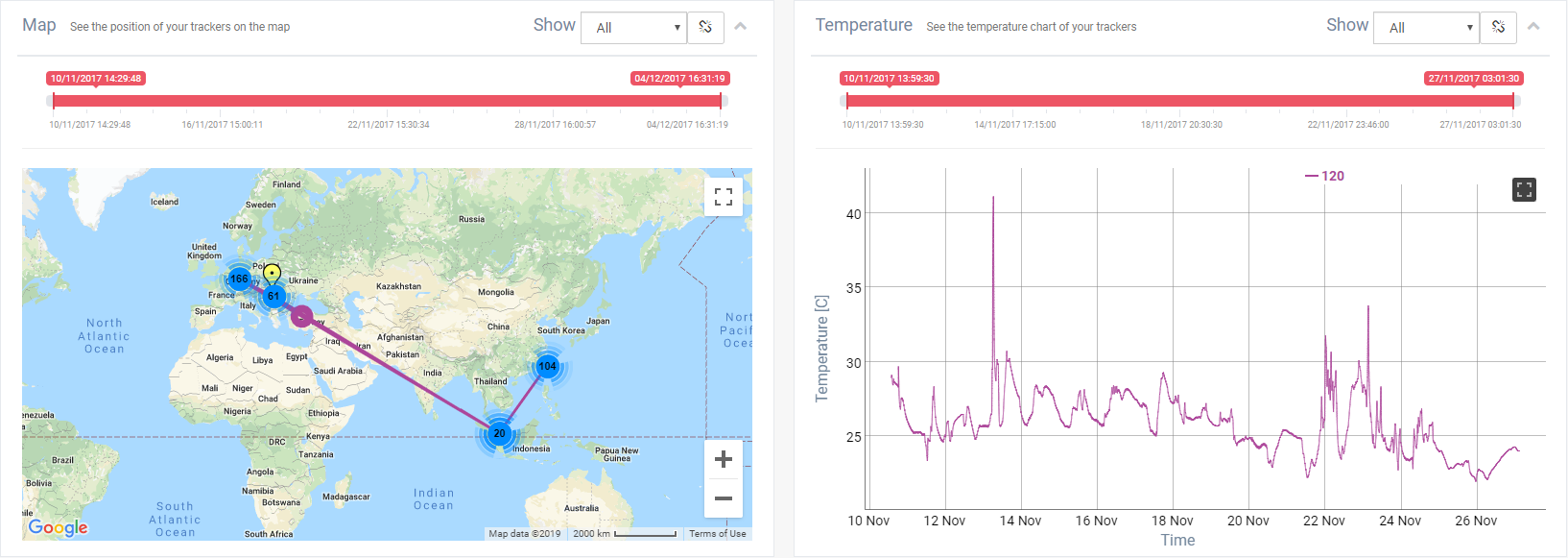Collapse the Map panel
The width and height of the screenshot is (1568, 558).
coord(740,26)
